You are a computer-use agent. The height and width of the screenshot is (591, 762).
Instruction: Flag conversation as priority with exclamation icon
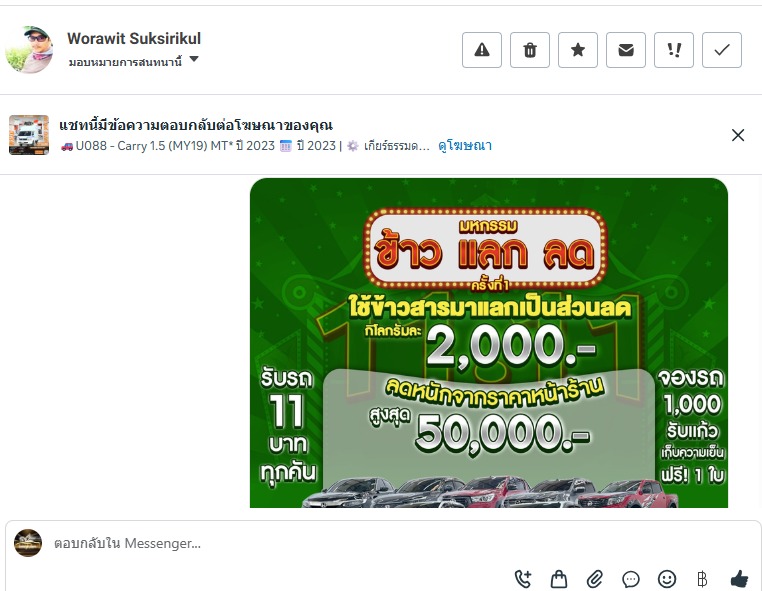(674, 50)
